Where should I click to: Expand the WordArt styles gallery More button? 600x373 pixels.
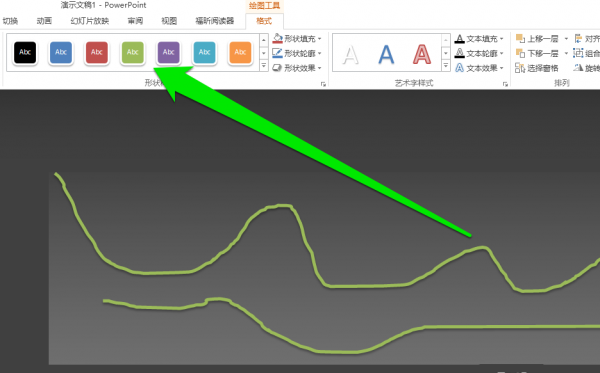(446, 66)
